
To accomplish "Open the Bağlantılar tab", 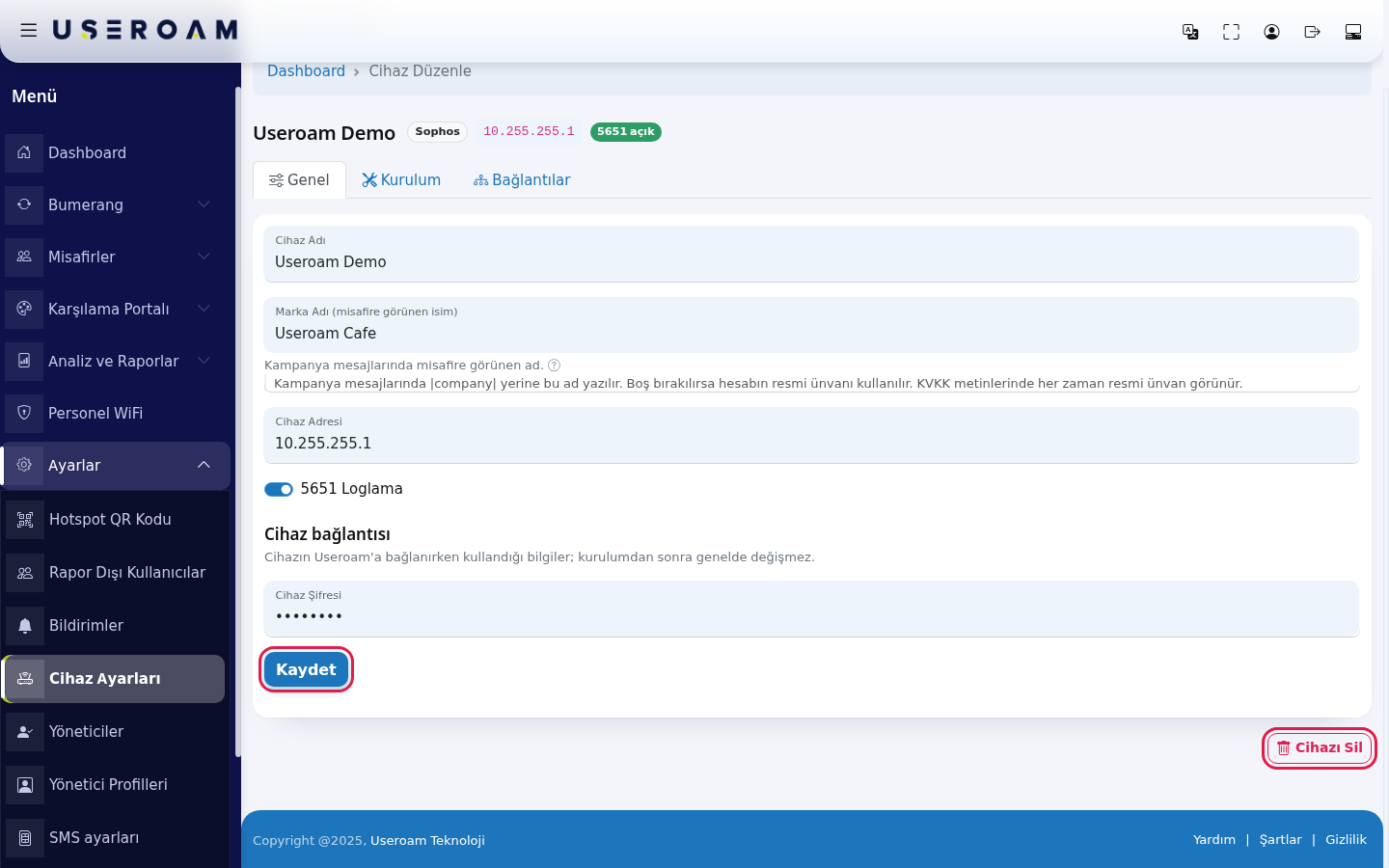I will coord(522,180).
